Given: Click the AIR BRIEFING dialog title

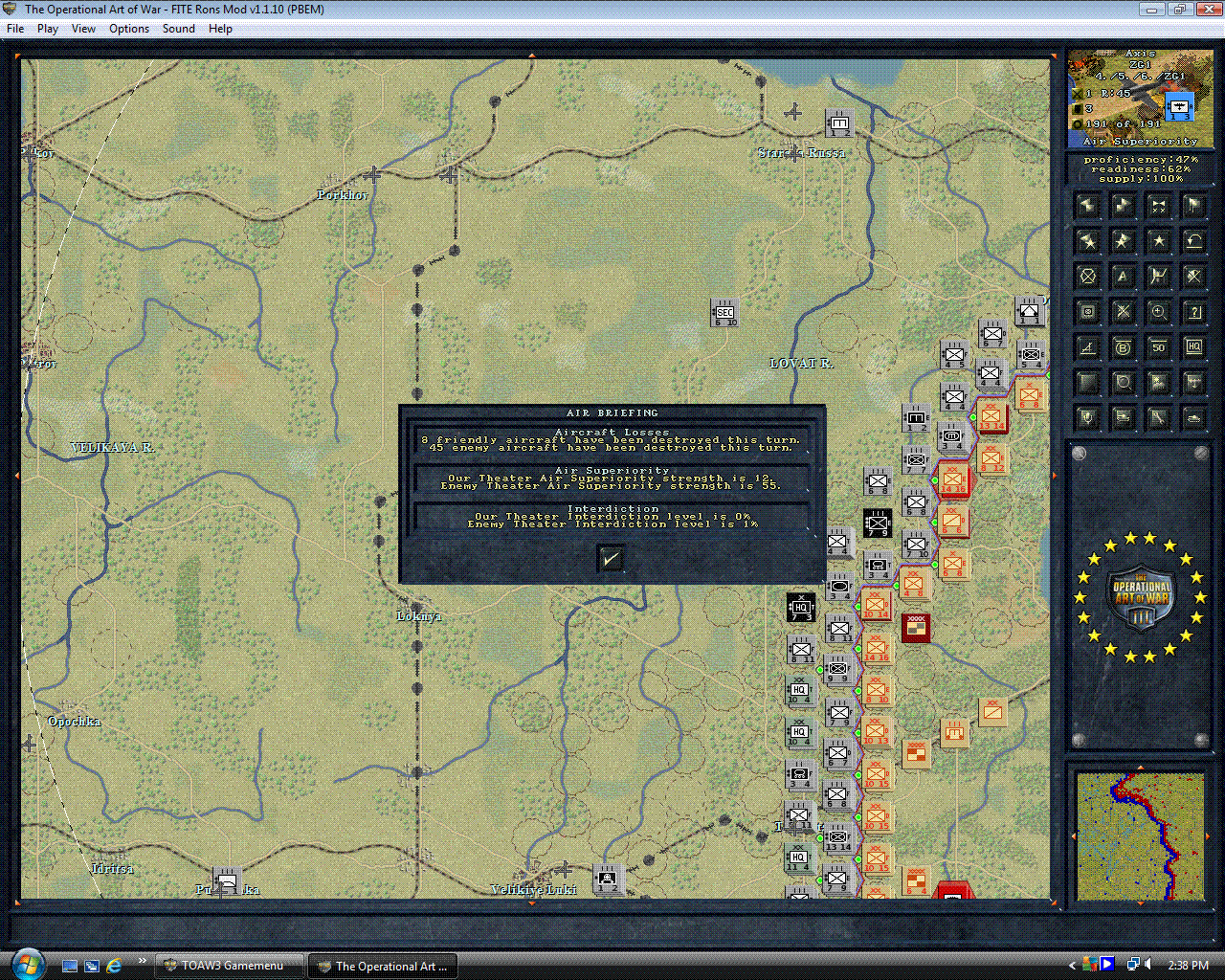Looking at the screenshot, I should [x=612, y=413].
